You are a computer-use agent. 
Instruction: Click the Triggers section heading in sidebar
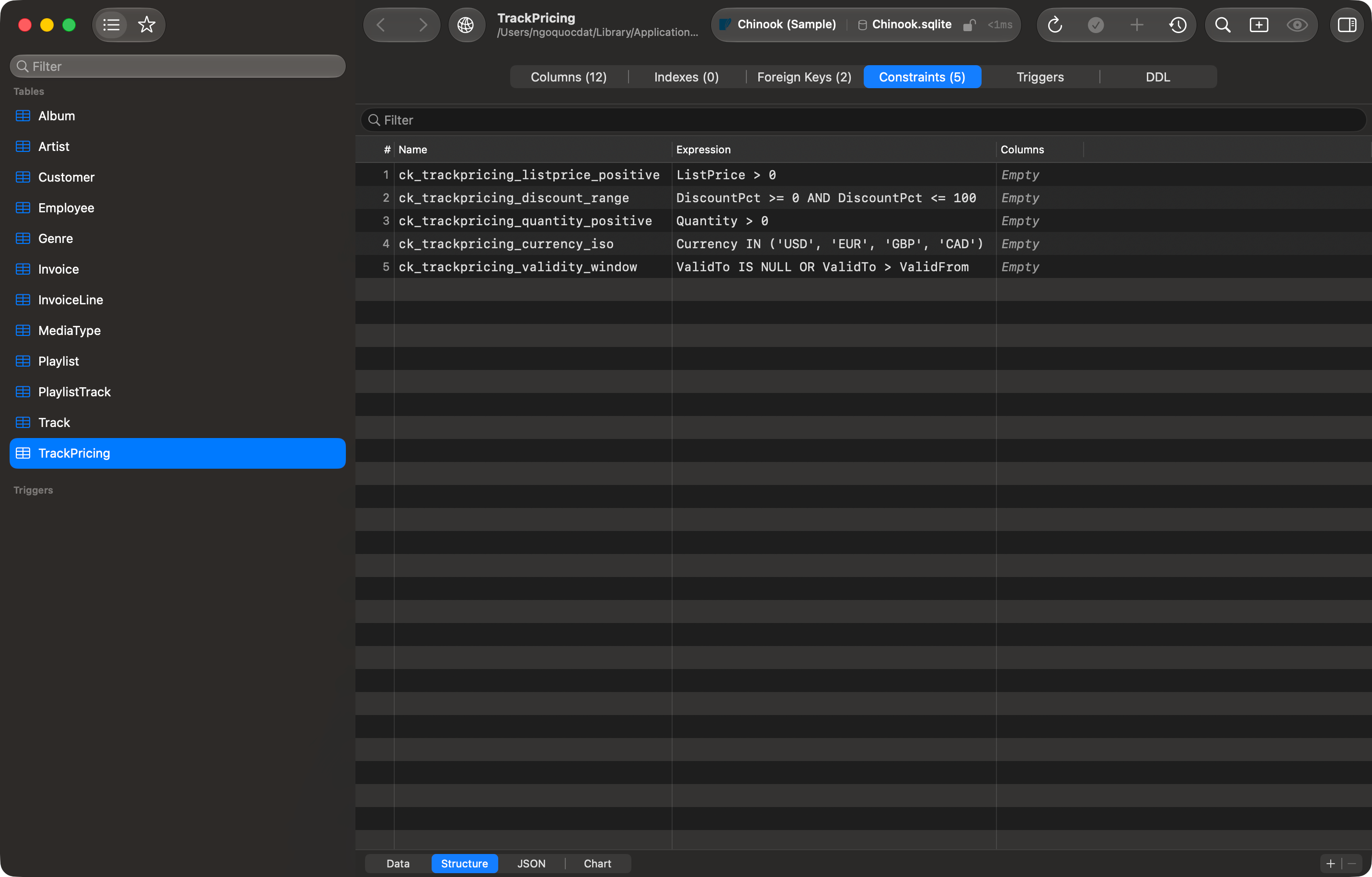(x=33, y=490)
